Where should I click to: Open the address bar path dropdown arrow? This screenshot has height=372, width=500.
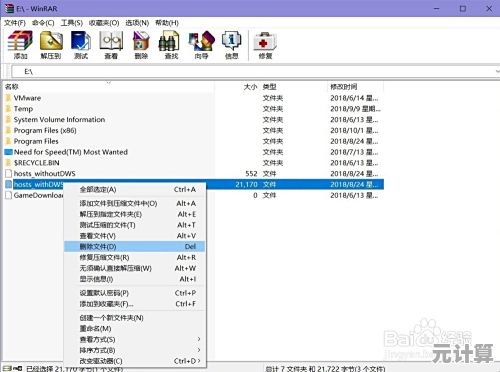pos(497,71)
